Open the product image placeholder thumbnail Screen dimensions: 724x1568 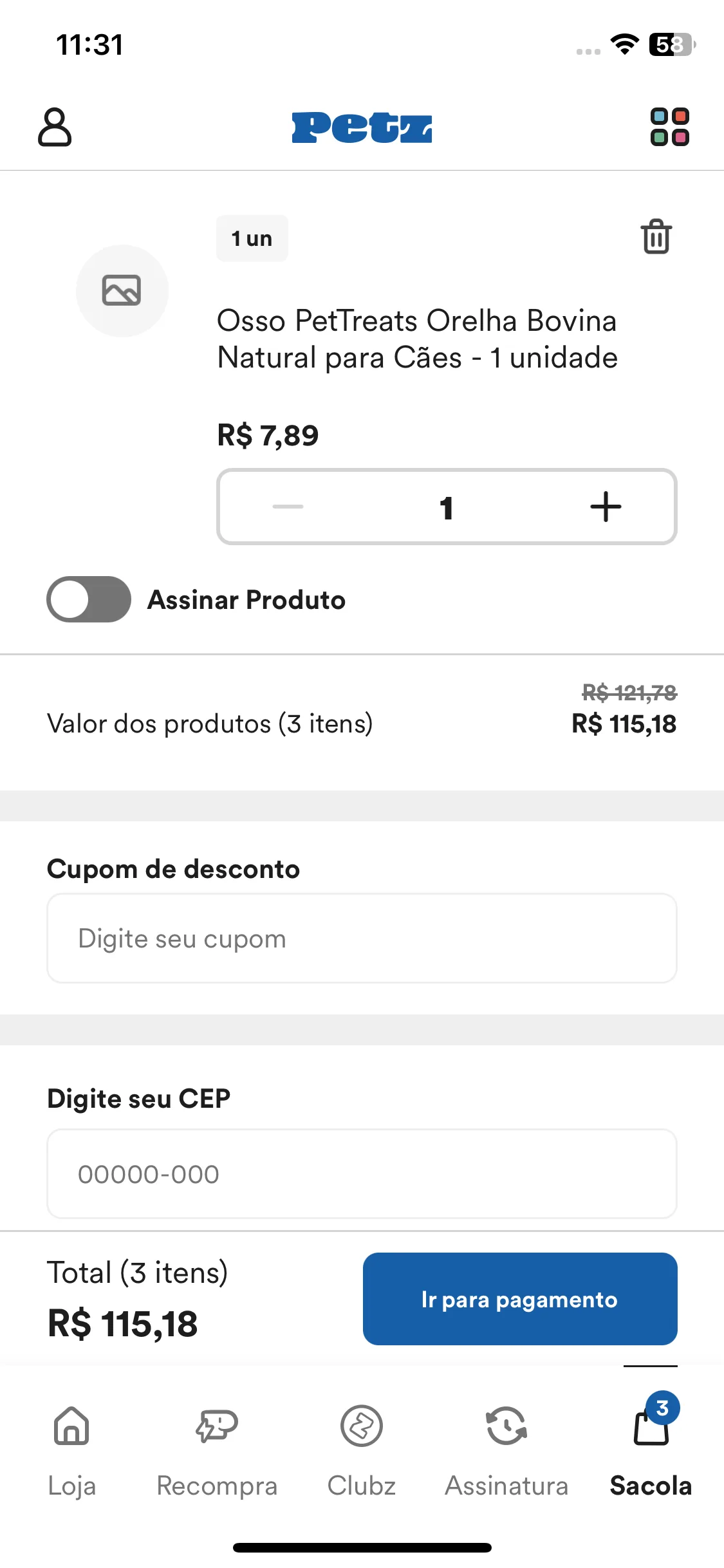click(122, 290)
